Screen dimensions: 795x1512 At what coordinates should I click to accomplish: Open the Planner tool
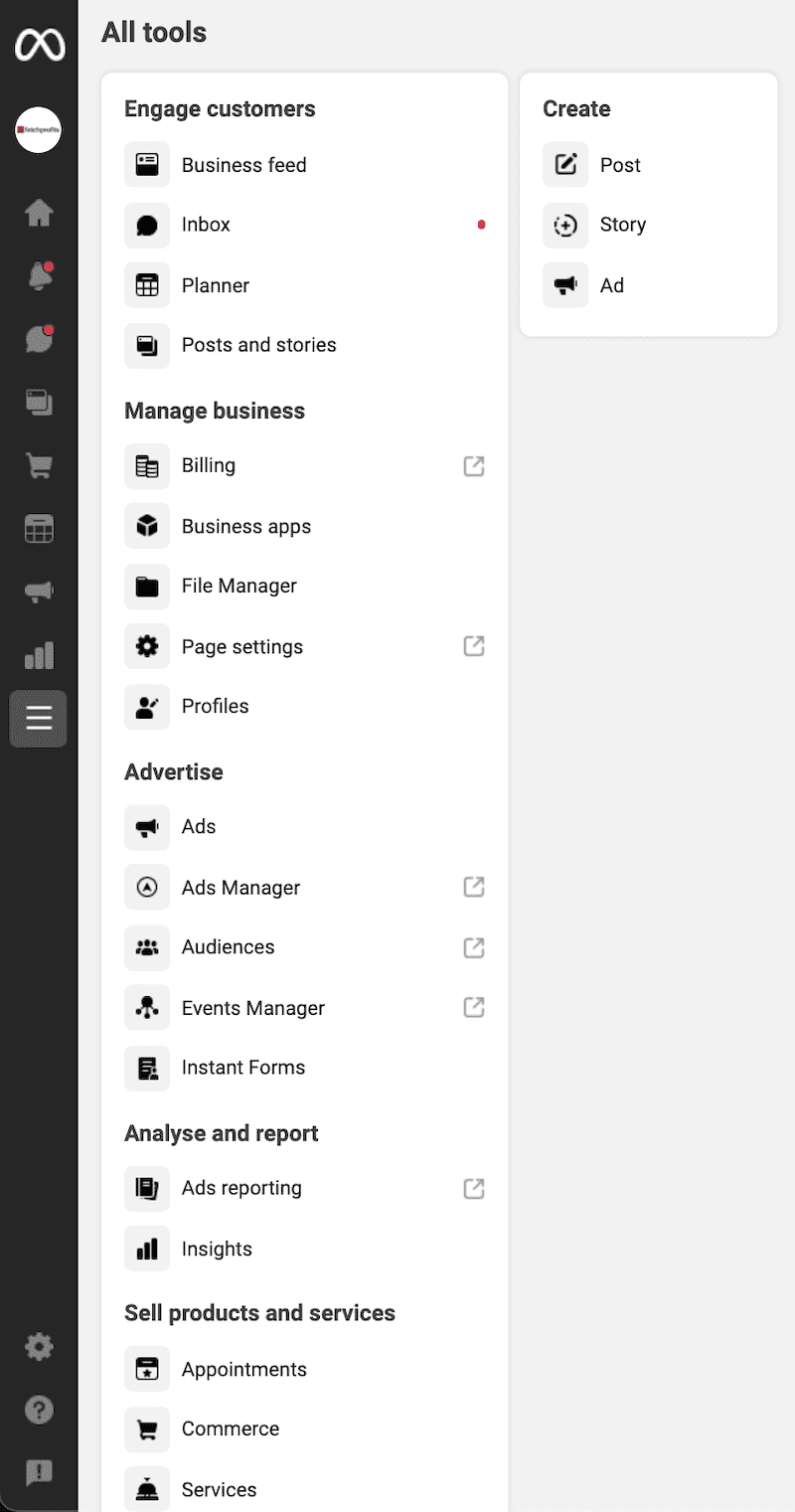(215, 285)
